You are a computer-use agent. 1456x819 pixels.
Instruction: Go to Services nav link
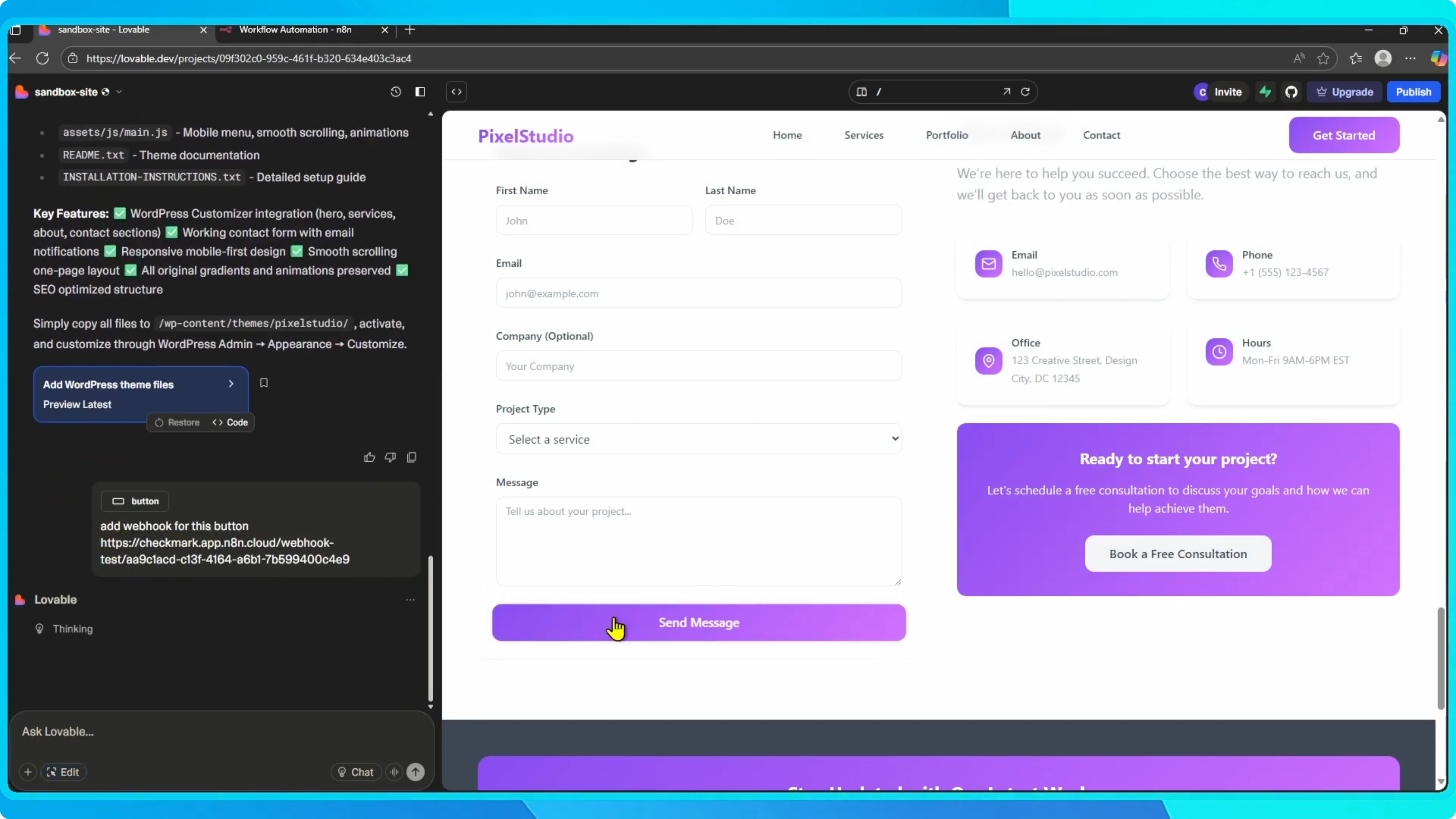(864, 135)
